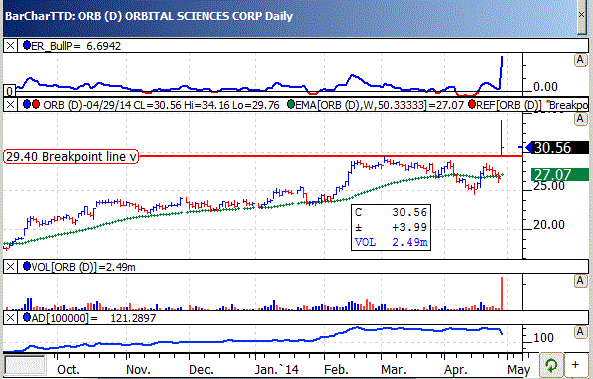Image resolution: width=593 pixels, height=379 pixels.
Task: Click the scroll thumb left of the date axis
Action: pyautogui.click(x=25, y=365)
